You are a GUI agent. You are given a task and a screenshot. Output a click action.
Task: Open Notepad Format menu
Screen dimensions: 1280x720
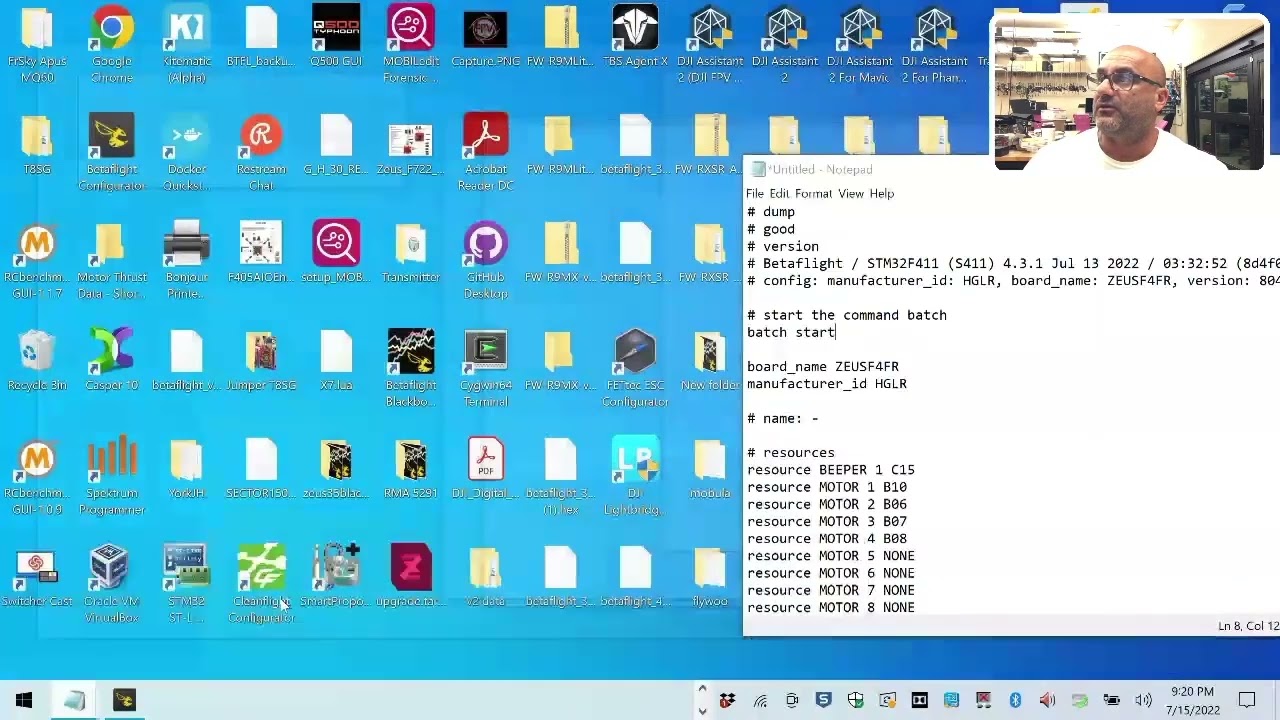813,193
